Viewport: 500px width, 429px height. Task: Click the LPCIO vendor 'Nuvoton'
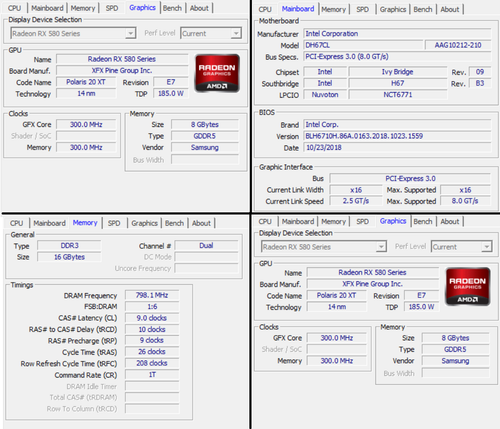pos(325,95)
